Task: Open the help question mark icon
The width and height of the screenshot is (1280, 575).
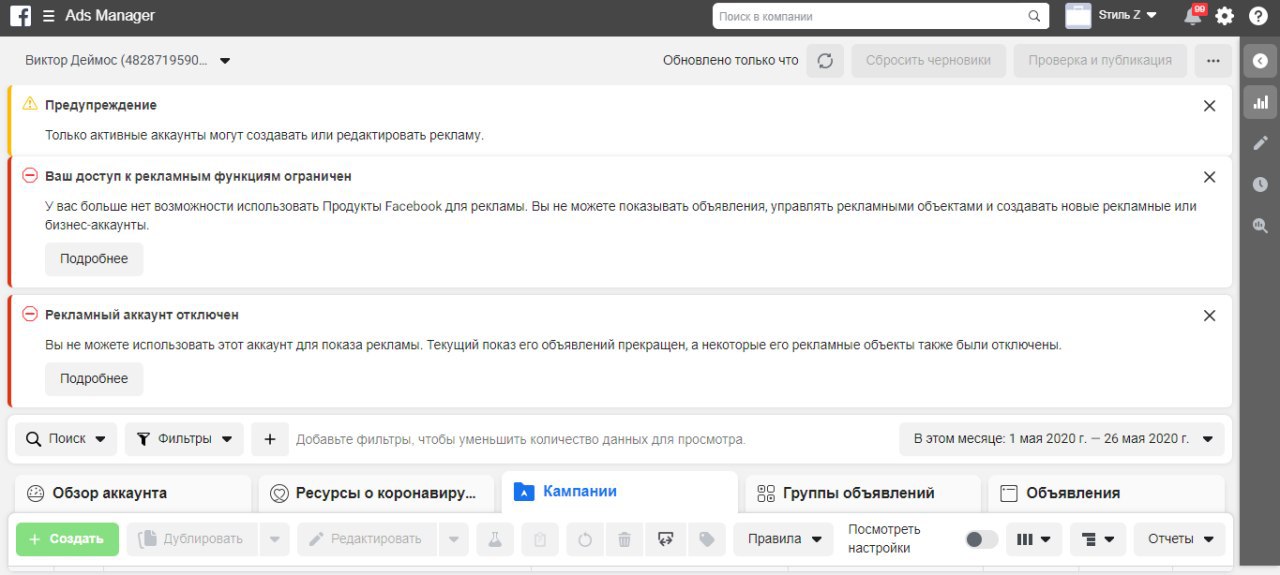Action: (x=1258, y=16)
